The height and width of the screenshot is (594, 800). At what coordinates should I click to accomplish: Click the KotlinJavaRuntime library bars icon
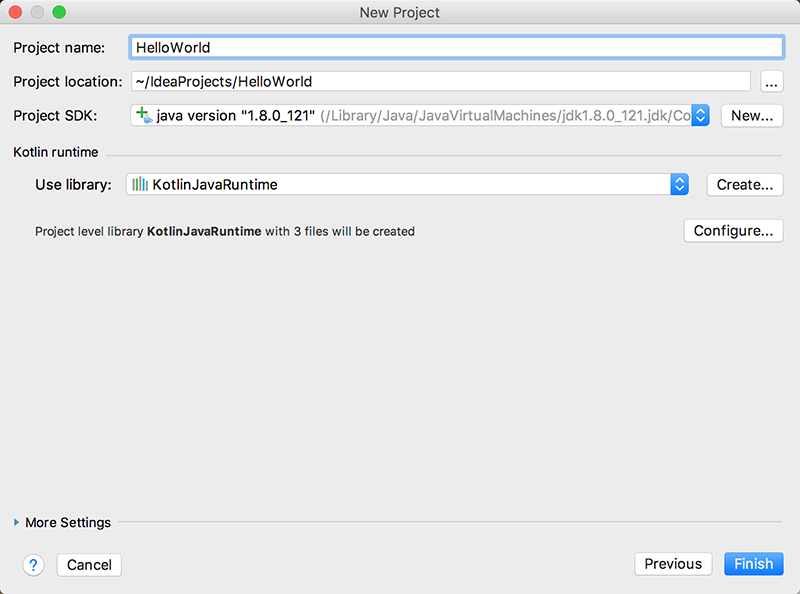140,184
